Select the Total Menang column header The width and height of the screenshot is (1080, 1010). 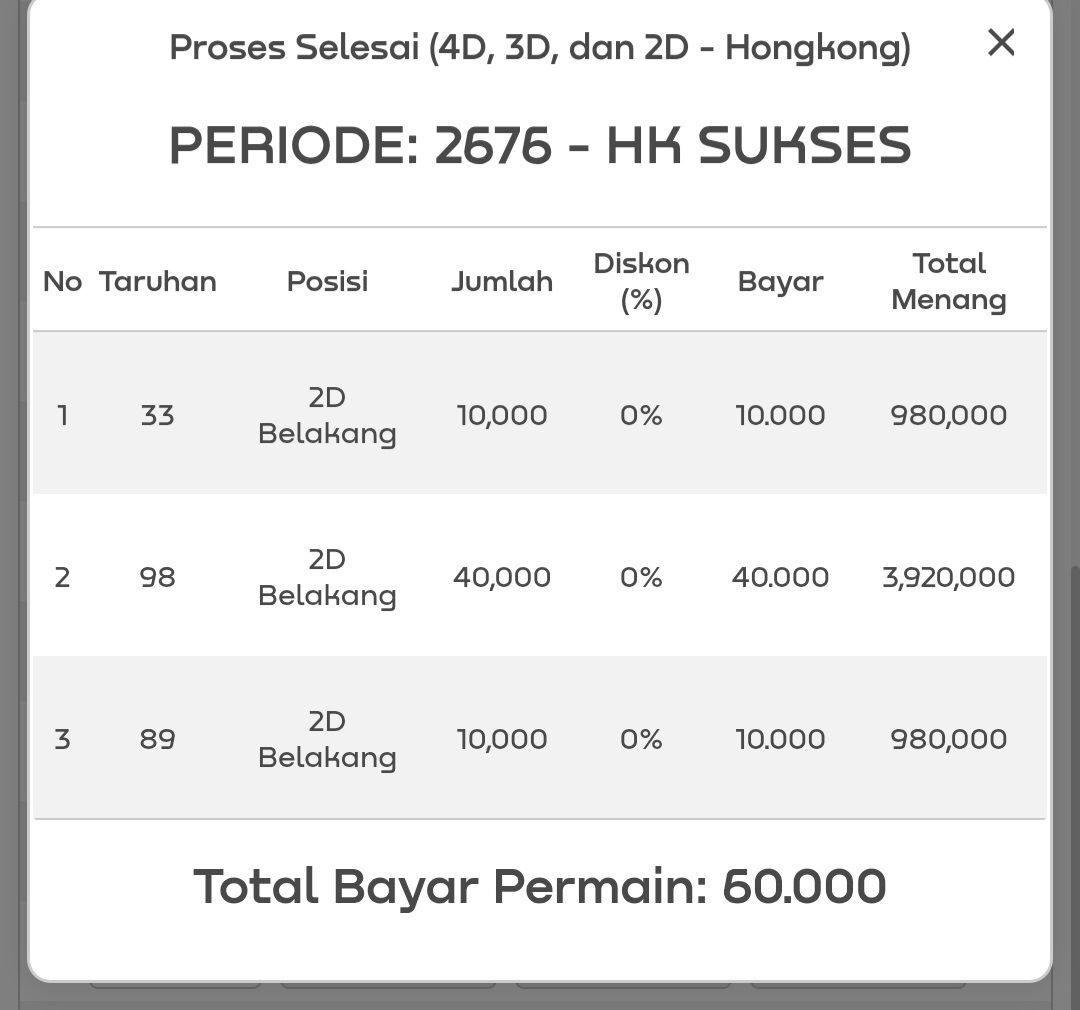(x=949, y=282)
